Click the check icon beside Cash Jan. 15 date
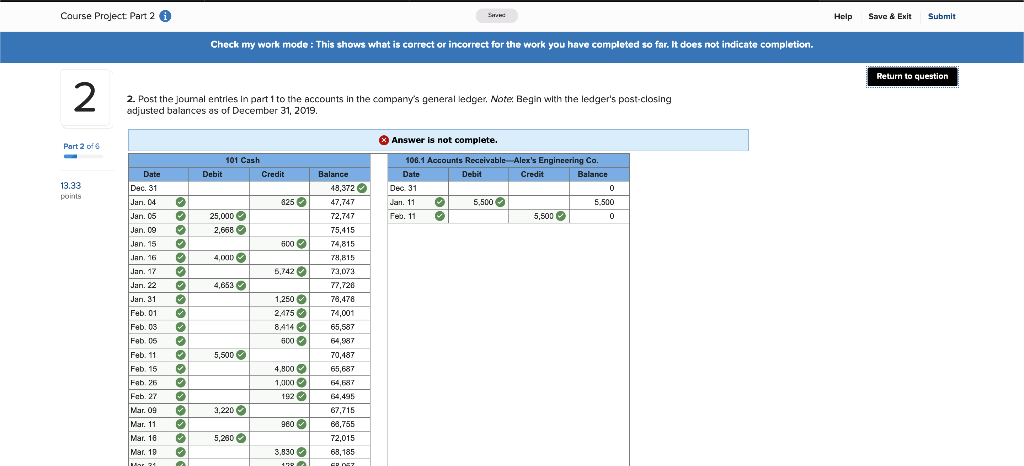 pos(180,243)
